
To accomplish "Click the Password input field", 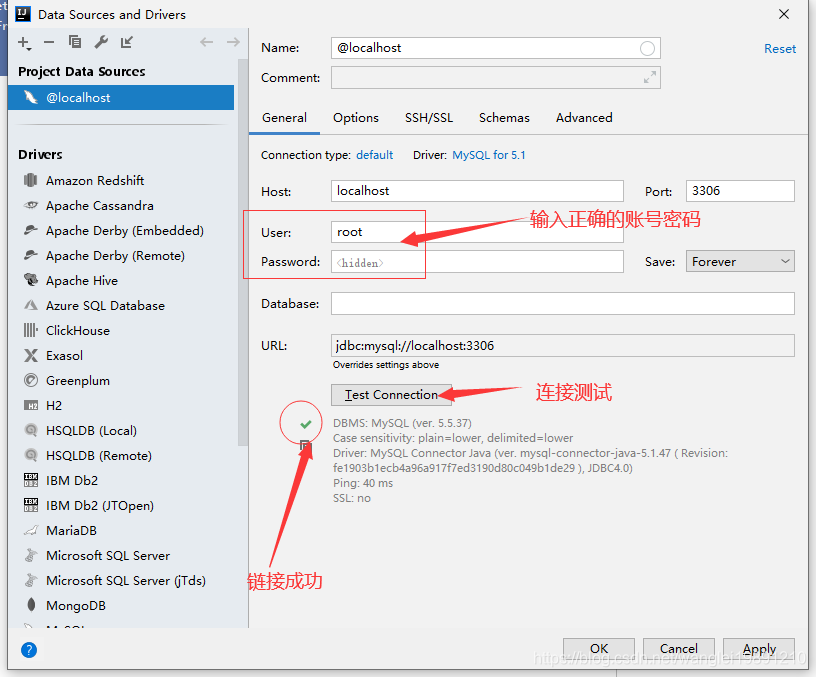I will tap(477, 262).
